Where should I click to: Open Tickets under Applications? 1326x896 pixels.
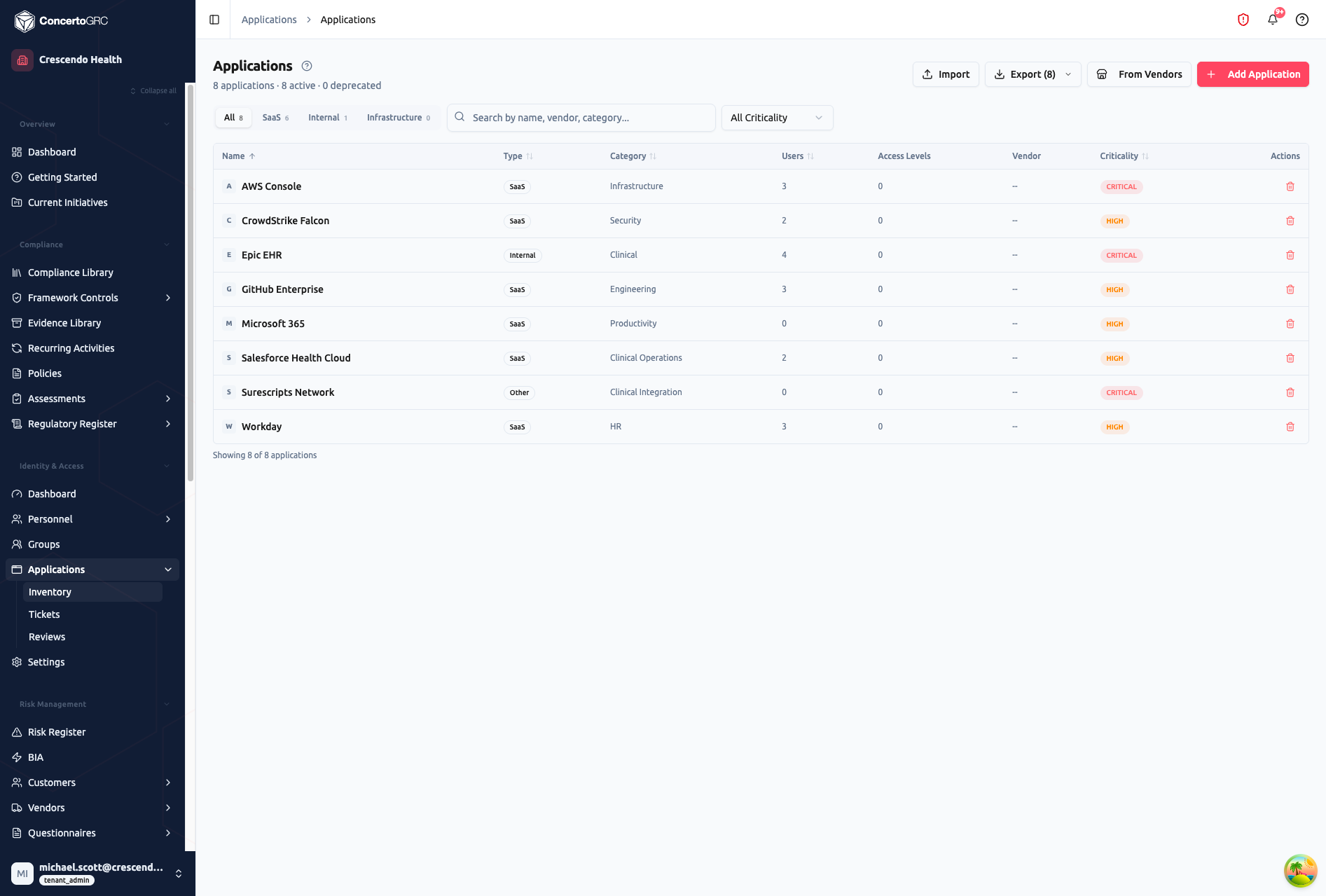click(92, 614)
